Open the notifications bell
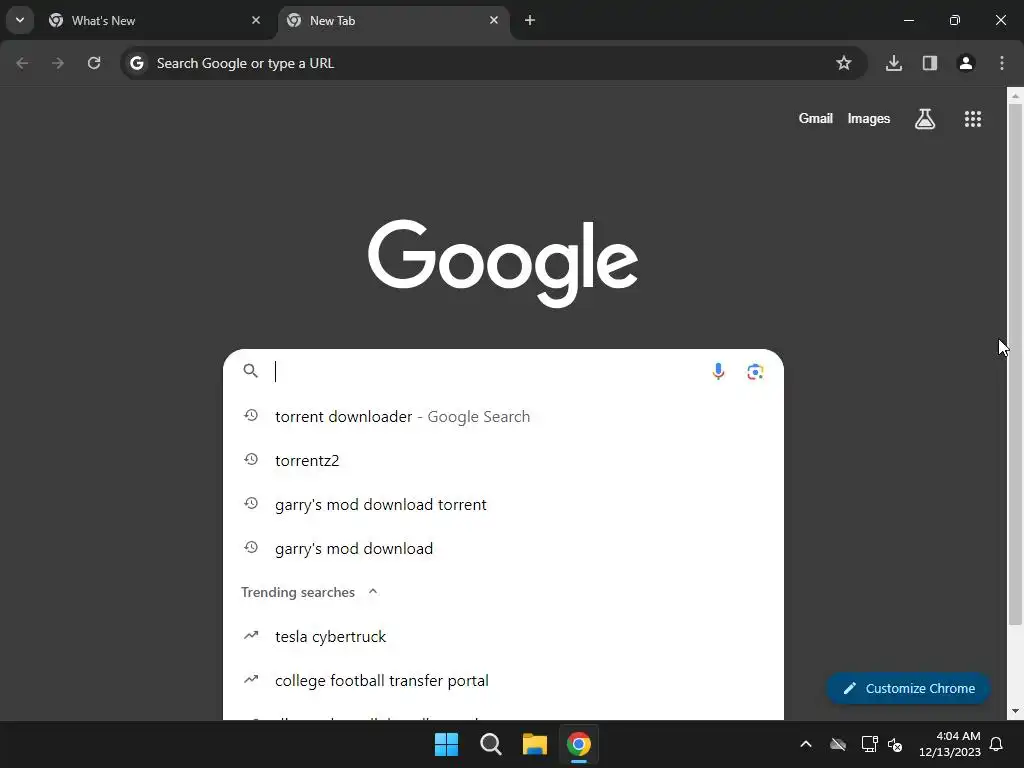 [x=997, y=744]
